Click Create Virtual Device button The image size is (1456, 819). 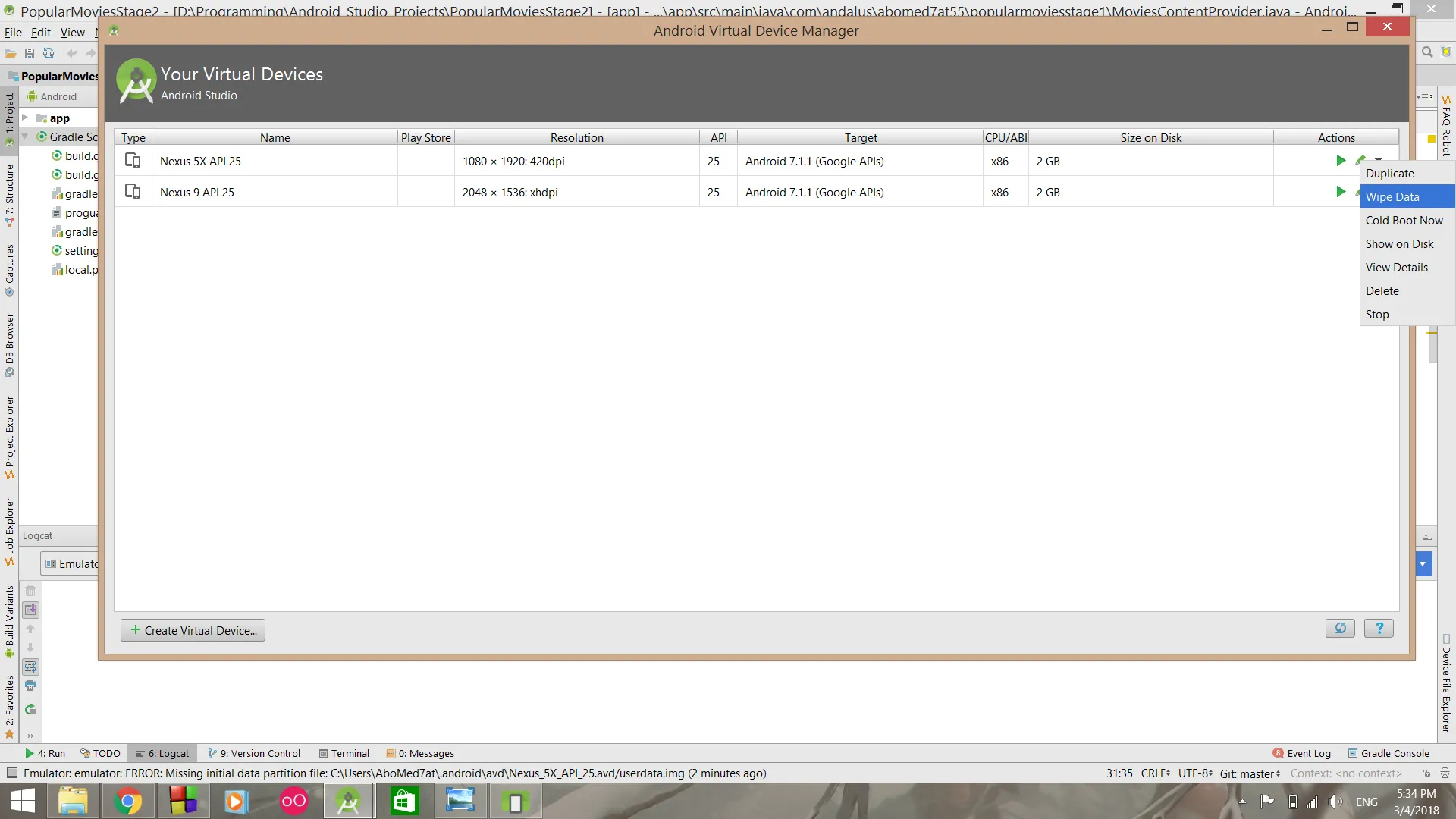(193, 630)
